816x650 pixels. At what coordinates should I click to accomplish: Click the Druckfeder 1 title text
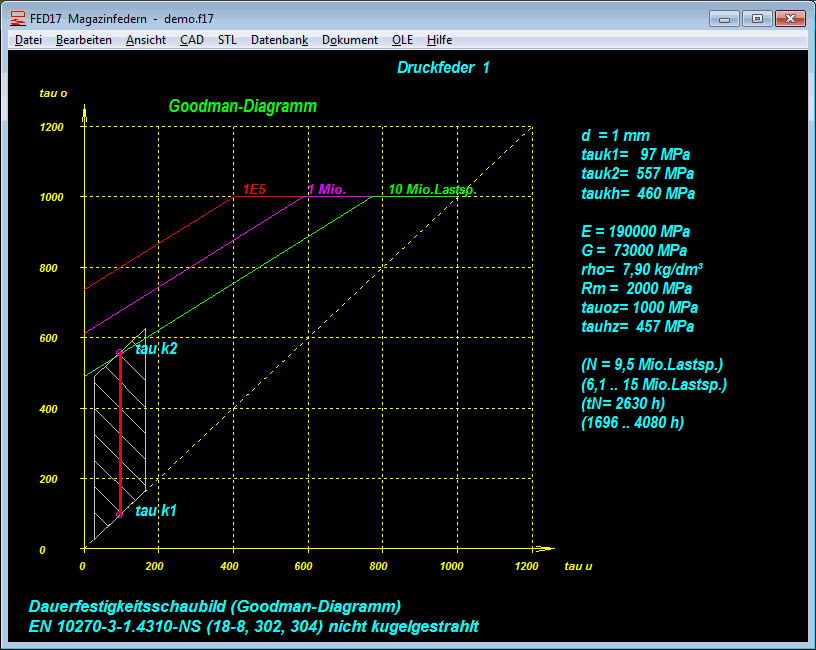(443, 68)
